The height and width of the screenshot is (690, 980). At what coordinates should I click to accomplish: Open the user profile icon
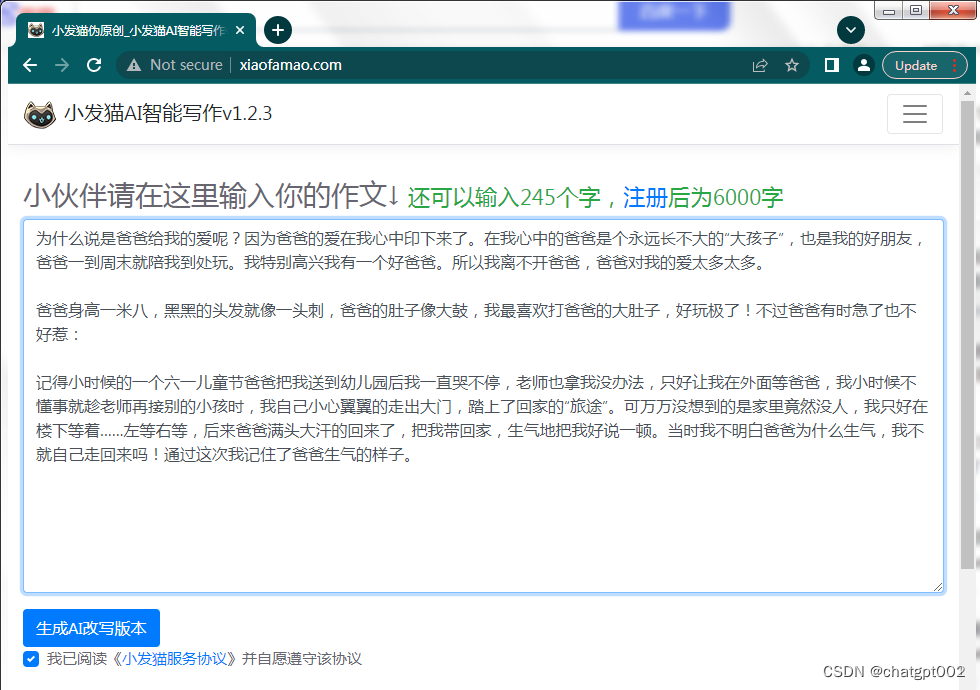[864, 65]
